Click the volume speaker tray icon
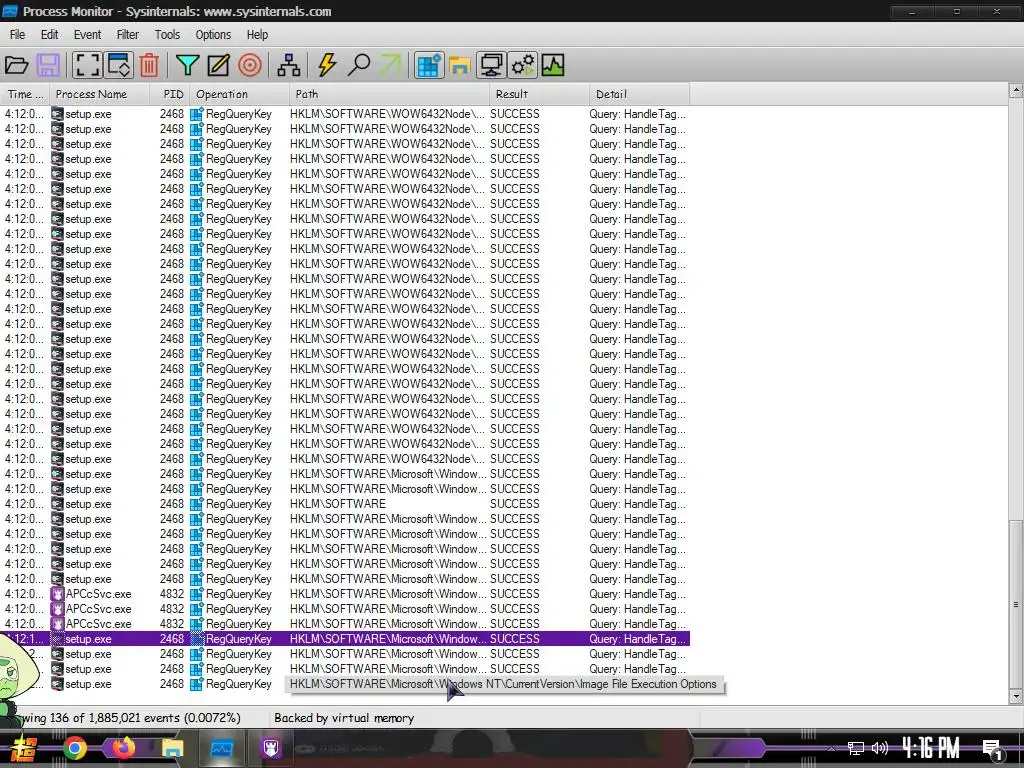Viewport: 1024px width, 768px height. pos(880,748)
